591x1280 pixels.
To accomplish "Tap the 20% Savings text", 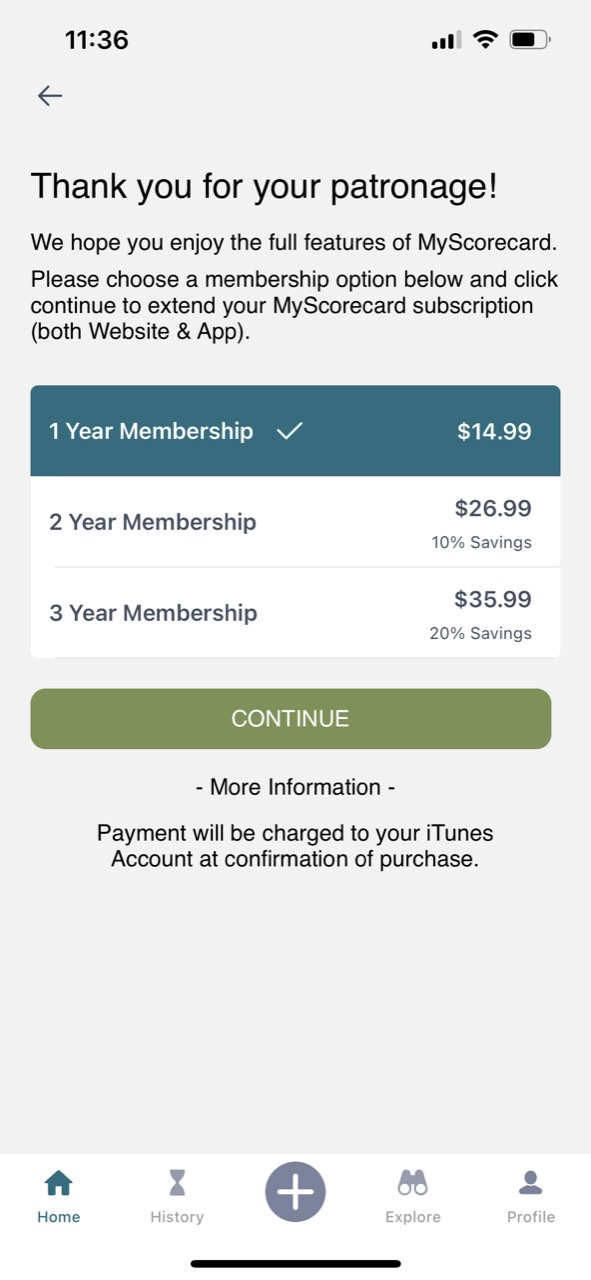I will tap(481, 633).
